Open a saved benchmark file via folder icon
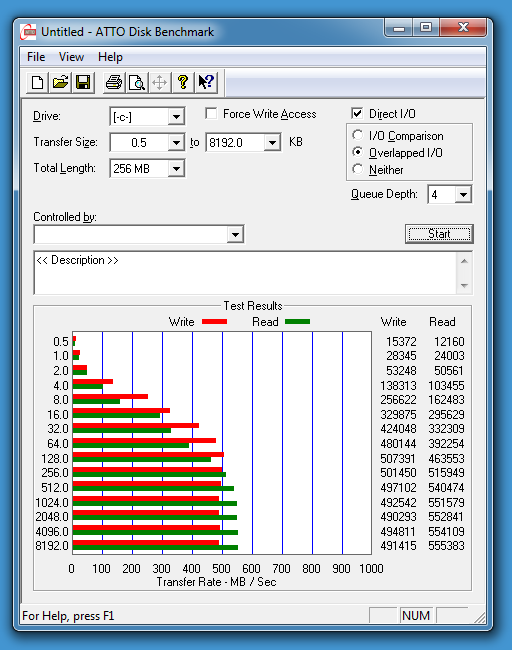Viewport: 512px width, 654px height. pyautogui.click(x=60, y=82)
